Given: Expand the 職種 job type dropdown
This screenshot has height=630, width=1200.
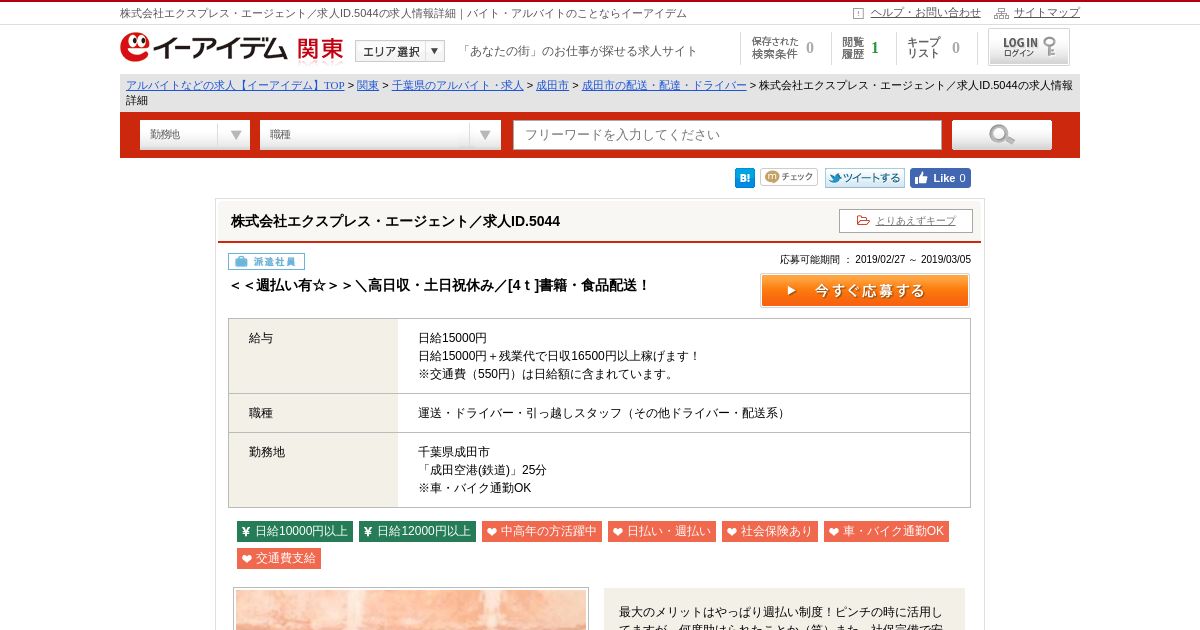Looking at the screenshot, I should pos(380,135).
